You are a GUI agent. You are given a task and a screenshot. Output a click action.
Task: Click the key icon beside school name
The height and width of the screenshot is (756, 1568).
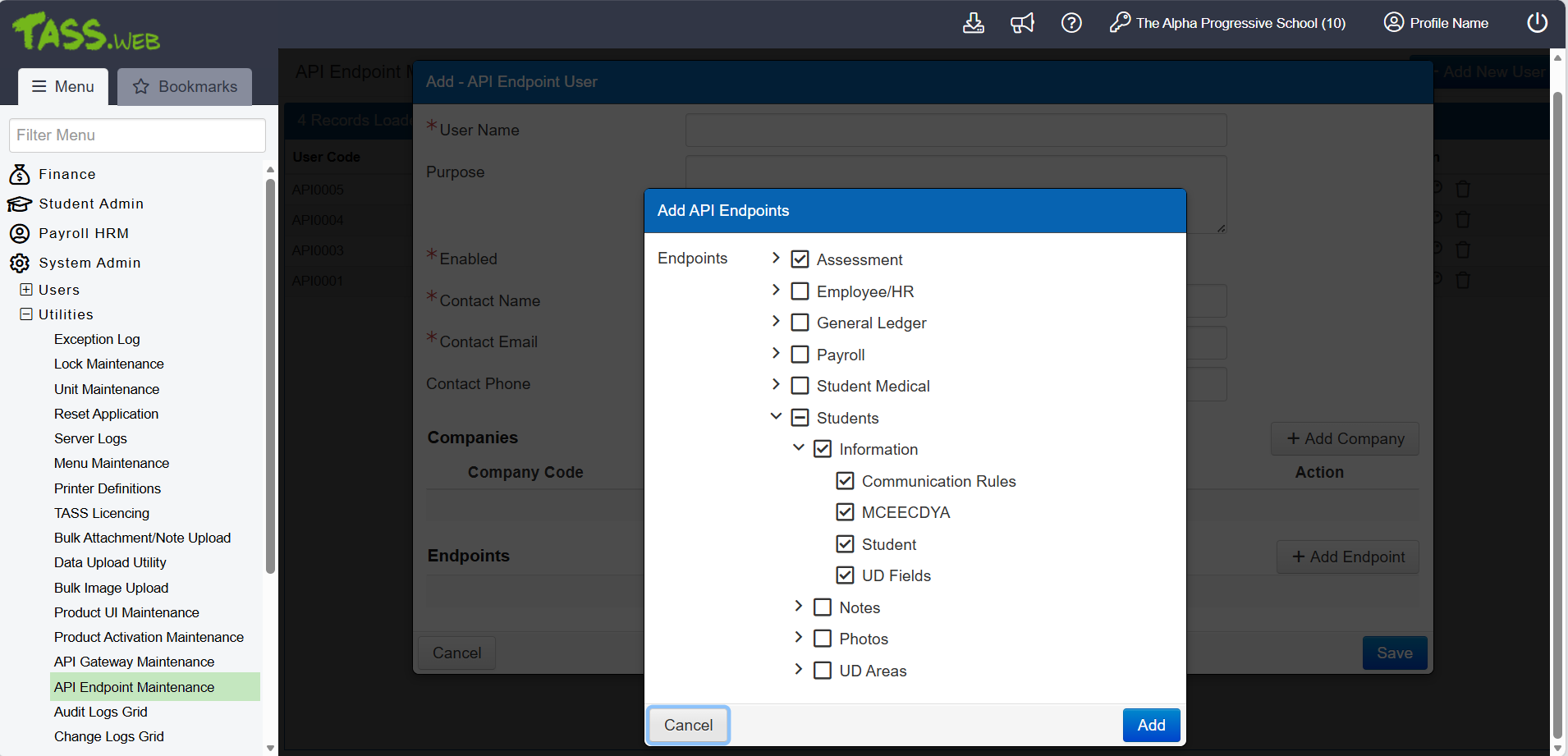tap(1120, 23)
